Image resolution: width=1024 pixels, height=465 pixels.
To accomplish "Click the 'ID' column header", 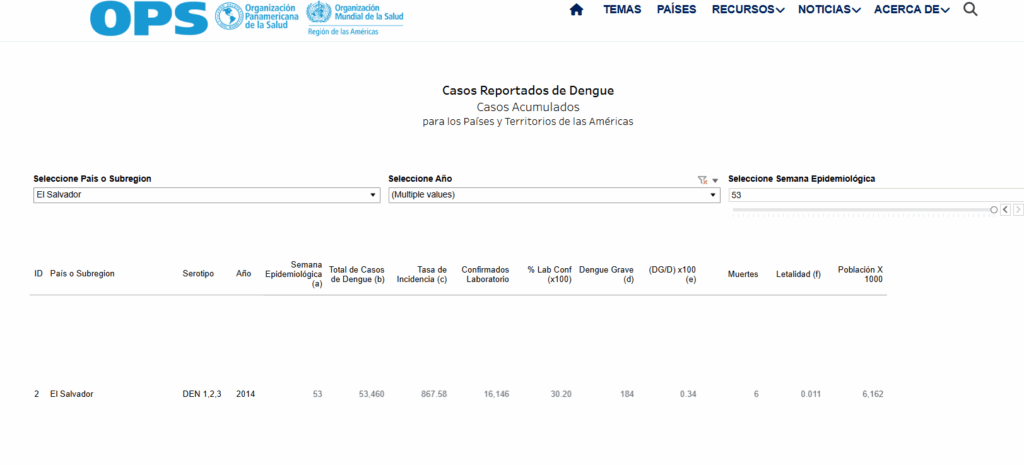I will coord(39,274).
